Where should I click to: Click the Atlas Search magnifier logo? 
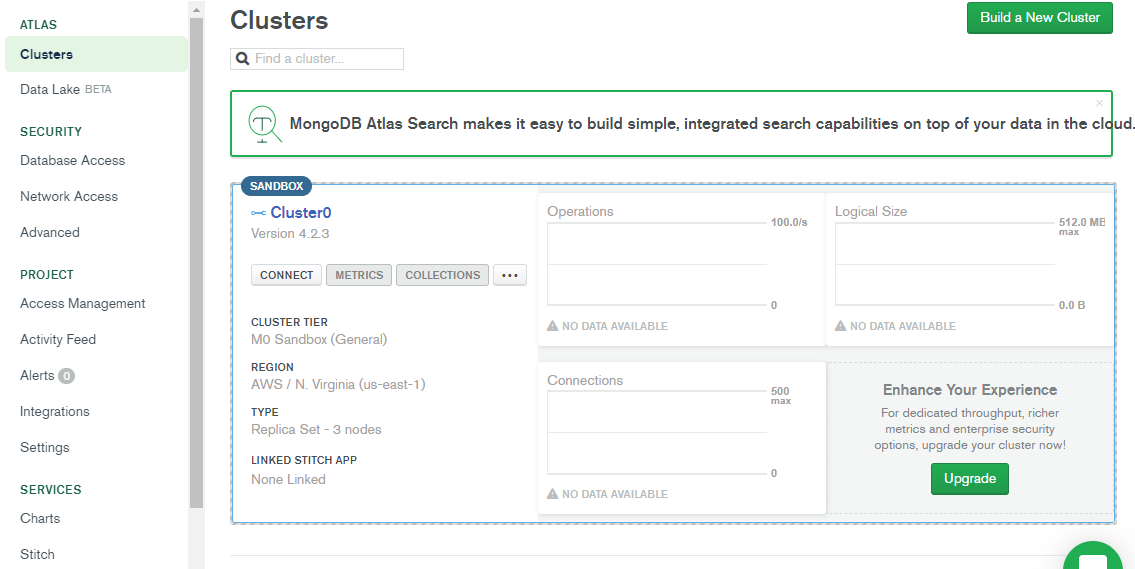264,124
